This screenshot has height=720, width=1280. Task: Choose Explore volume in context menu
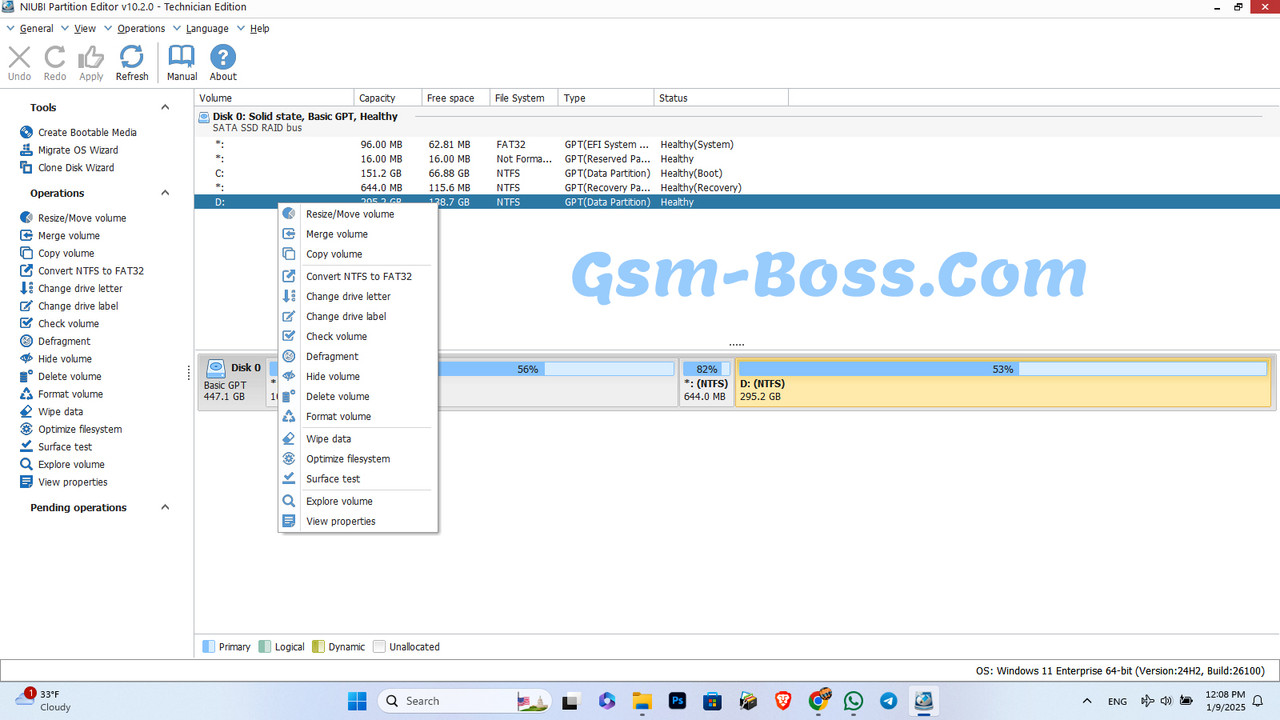358,501
